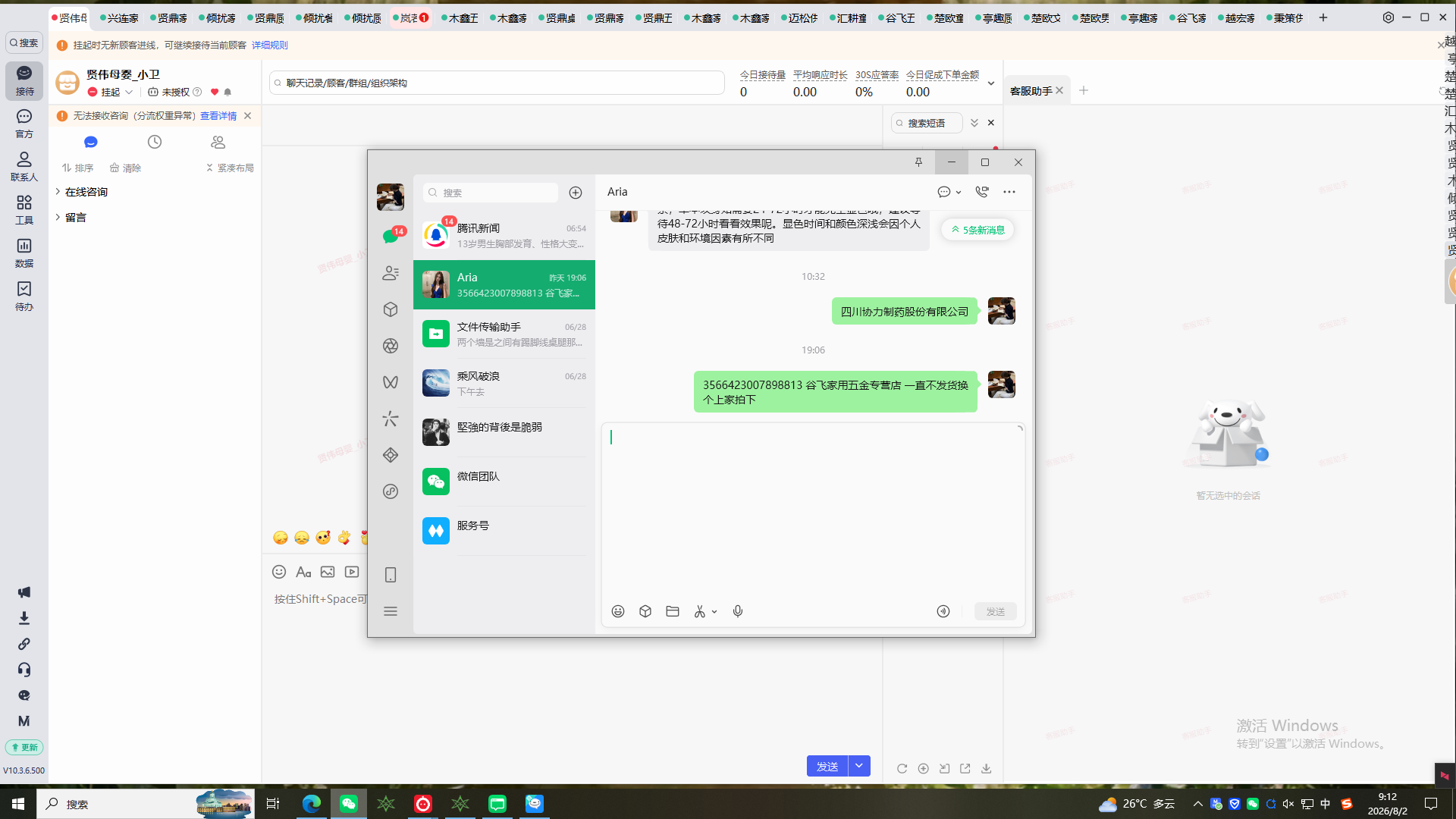The width and height of the screenshot is (1456, 819).
Task: Open the emoji picker in WeChat input toolbar
Action: pyautogui.click(x=618, y=611)
